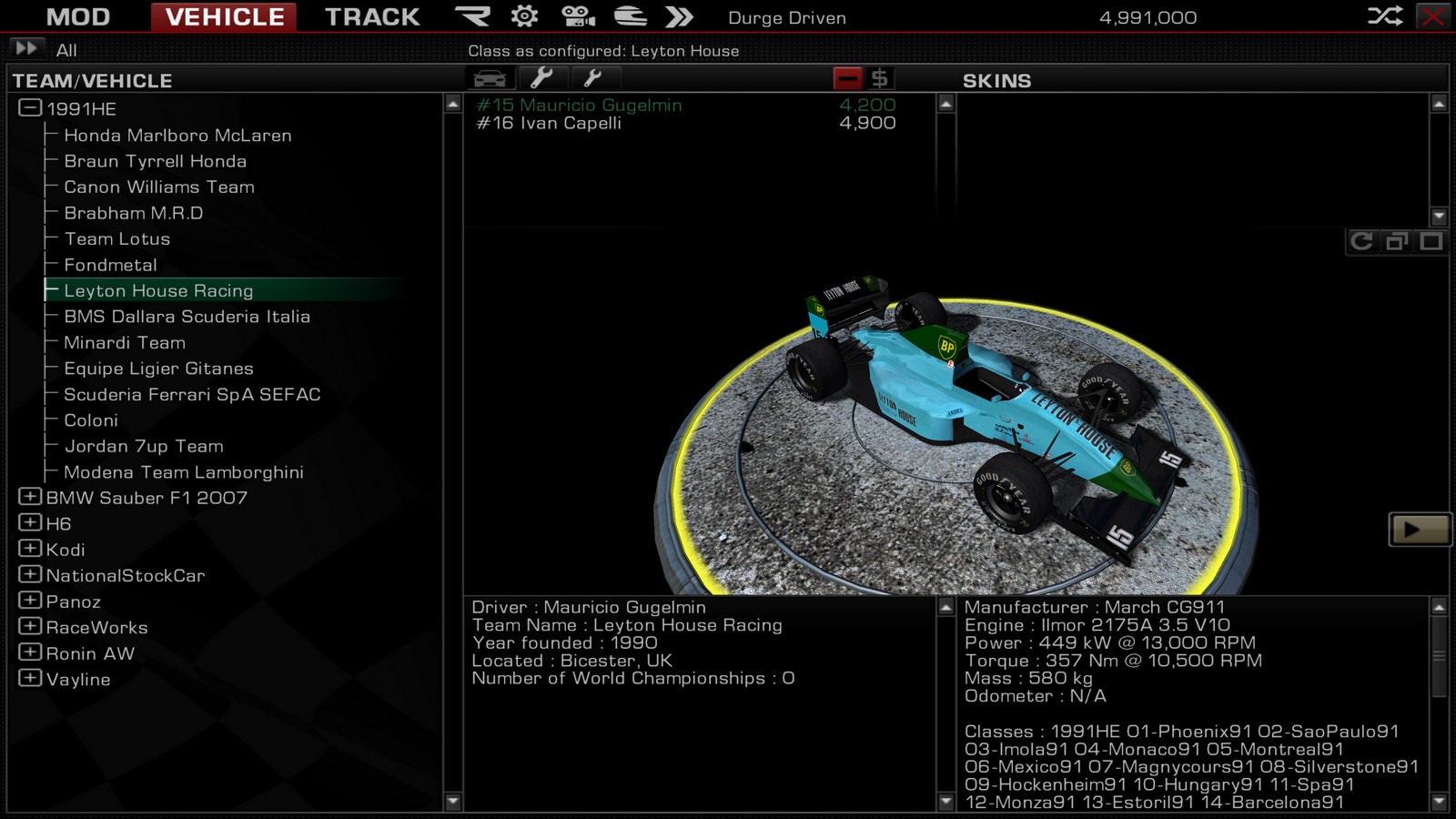Switch to the TRACK tab
1456x819 pixels.
[372, 17]
